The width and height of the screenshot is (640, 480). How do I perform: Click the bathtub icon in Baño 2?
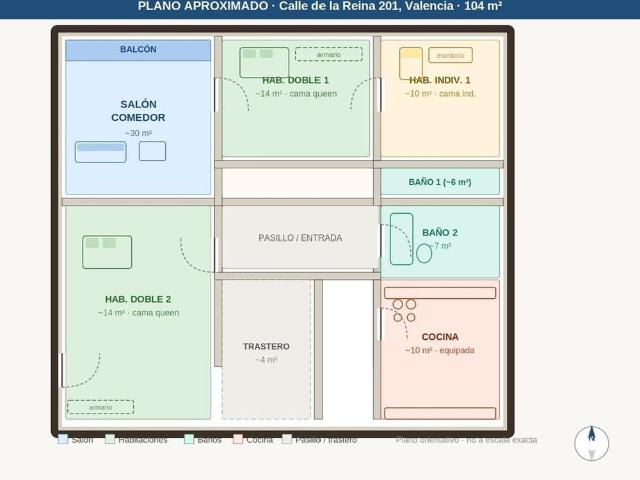click(402, 239)
